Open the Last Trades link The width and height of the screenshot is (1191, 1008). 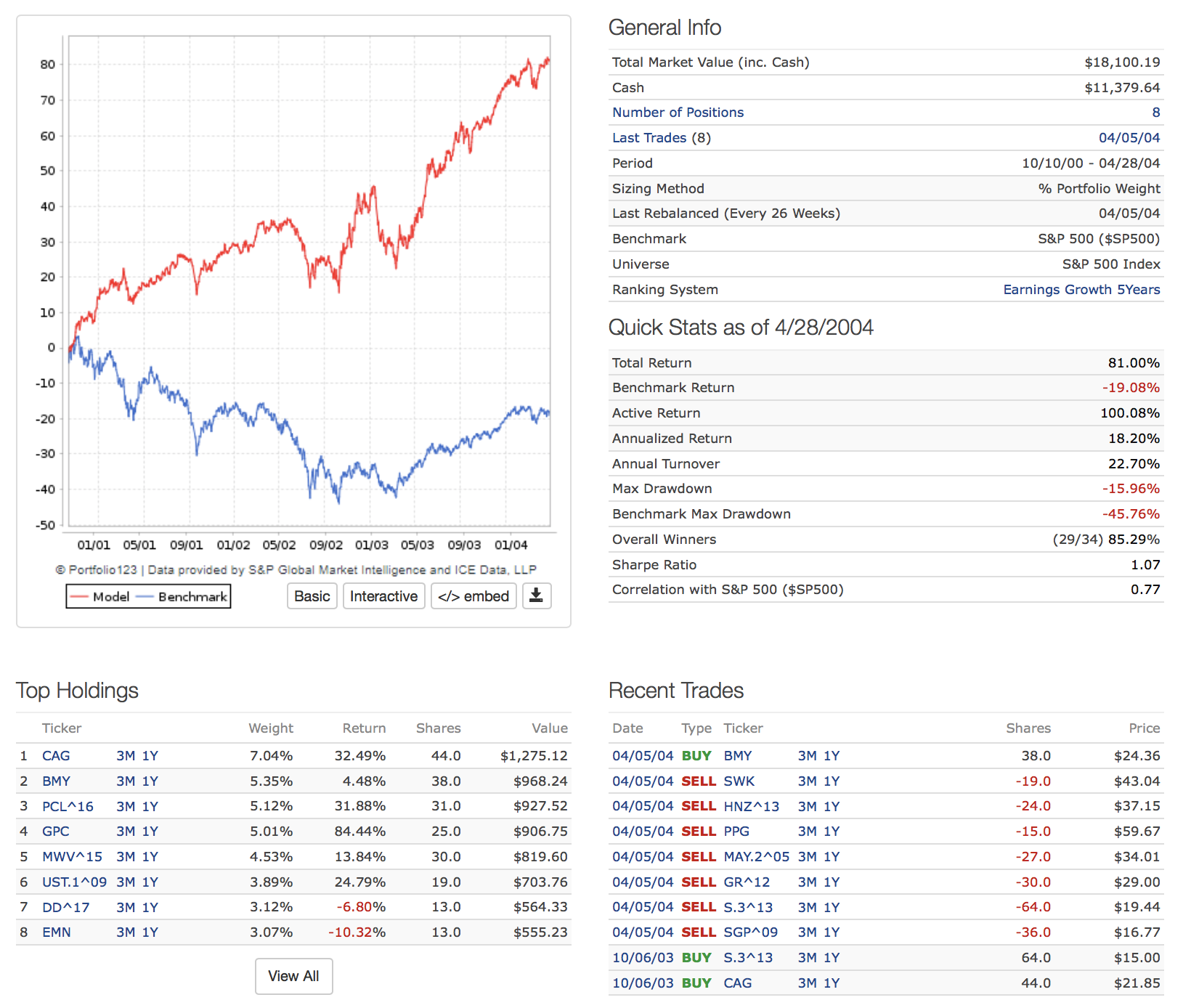pos(649,138)
